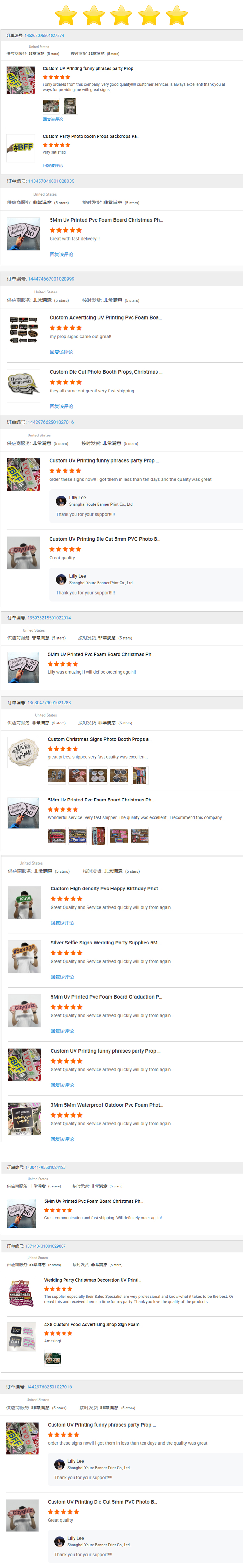
Task: Click orange stars under Custom High density Pvc Happy Birthday
Action: click(x=66, y=899)
